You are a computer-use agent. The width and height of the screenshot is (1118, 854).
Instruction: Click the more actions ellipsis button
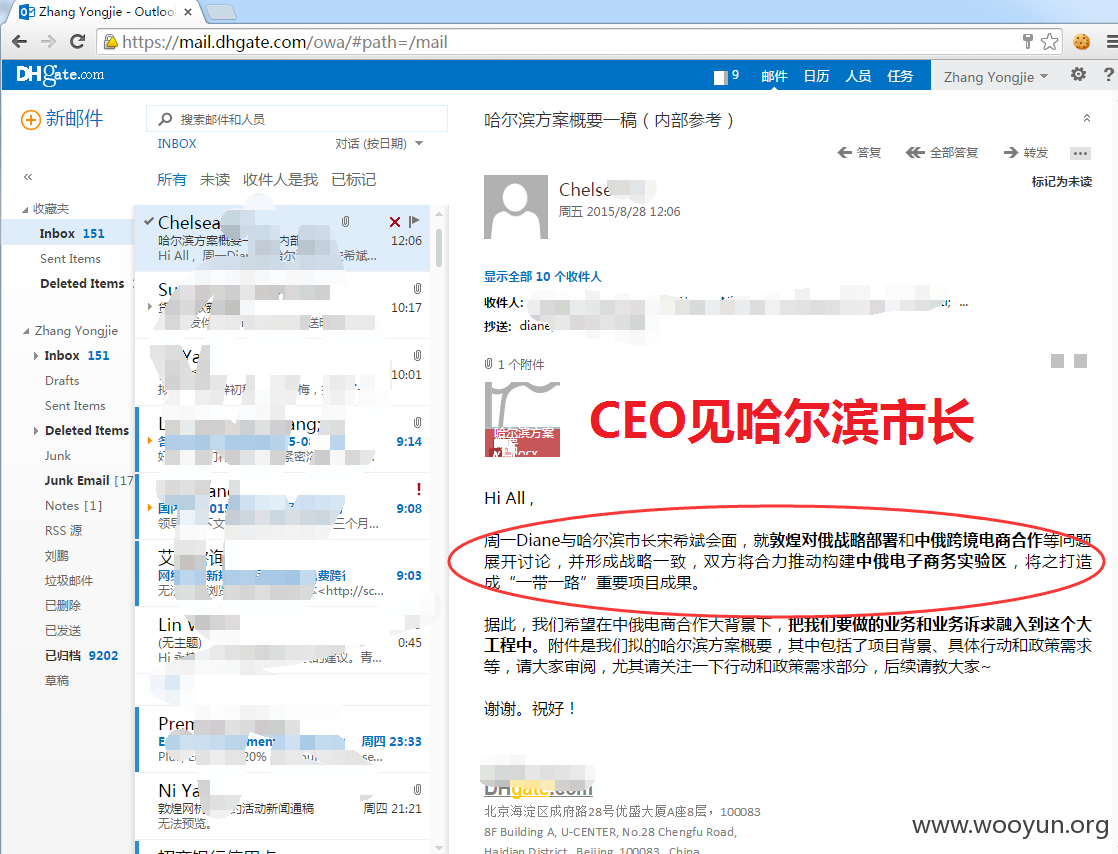pos(1080,153)
